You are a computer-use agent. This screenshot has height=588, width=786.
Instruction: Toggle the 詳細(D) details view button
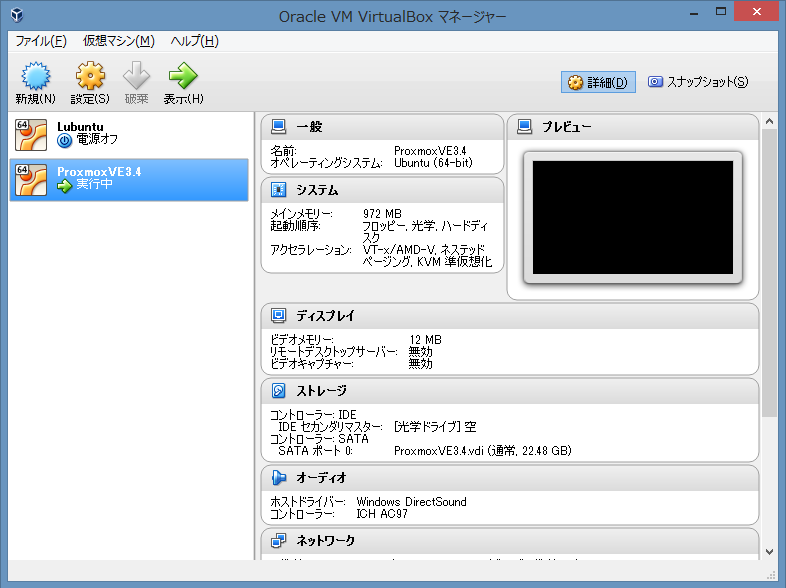point(598,82)
